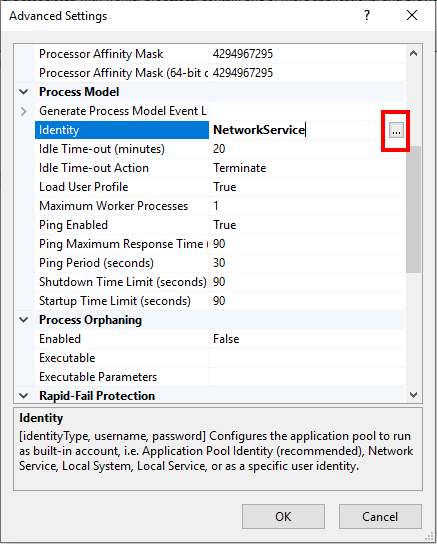
Task: Confirm settings with the OK button
Action: click(x=283, y=517)
